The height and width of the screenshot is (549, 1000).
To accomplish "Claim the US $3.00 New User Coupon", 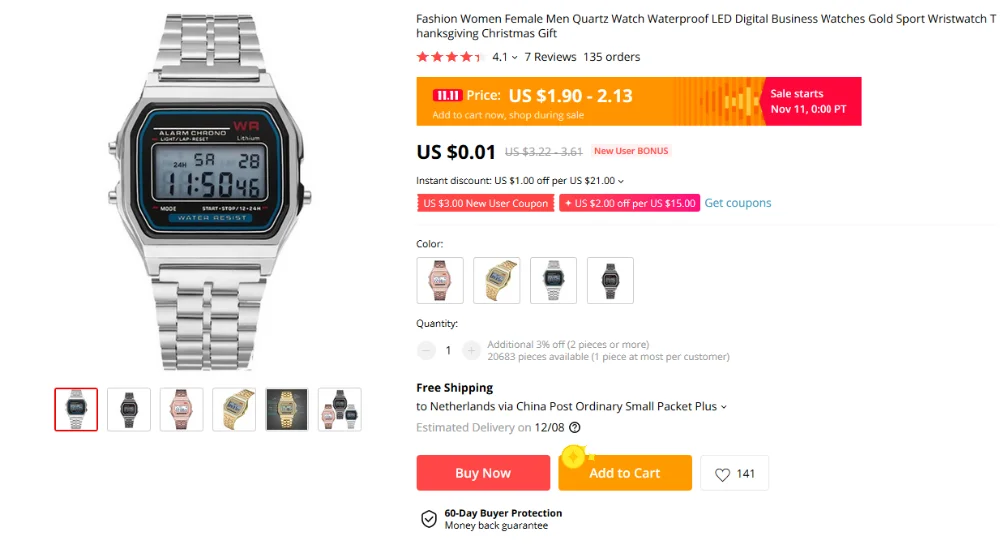I will 485,203.
